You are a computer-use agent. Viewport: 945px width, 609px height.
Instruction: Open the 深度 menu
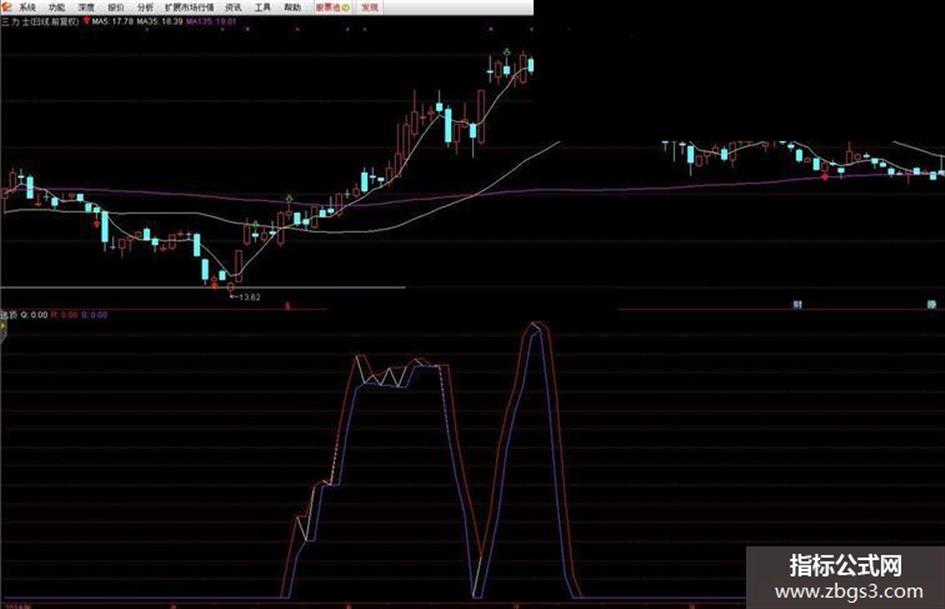pyautogui.click(x=86, y=7)
